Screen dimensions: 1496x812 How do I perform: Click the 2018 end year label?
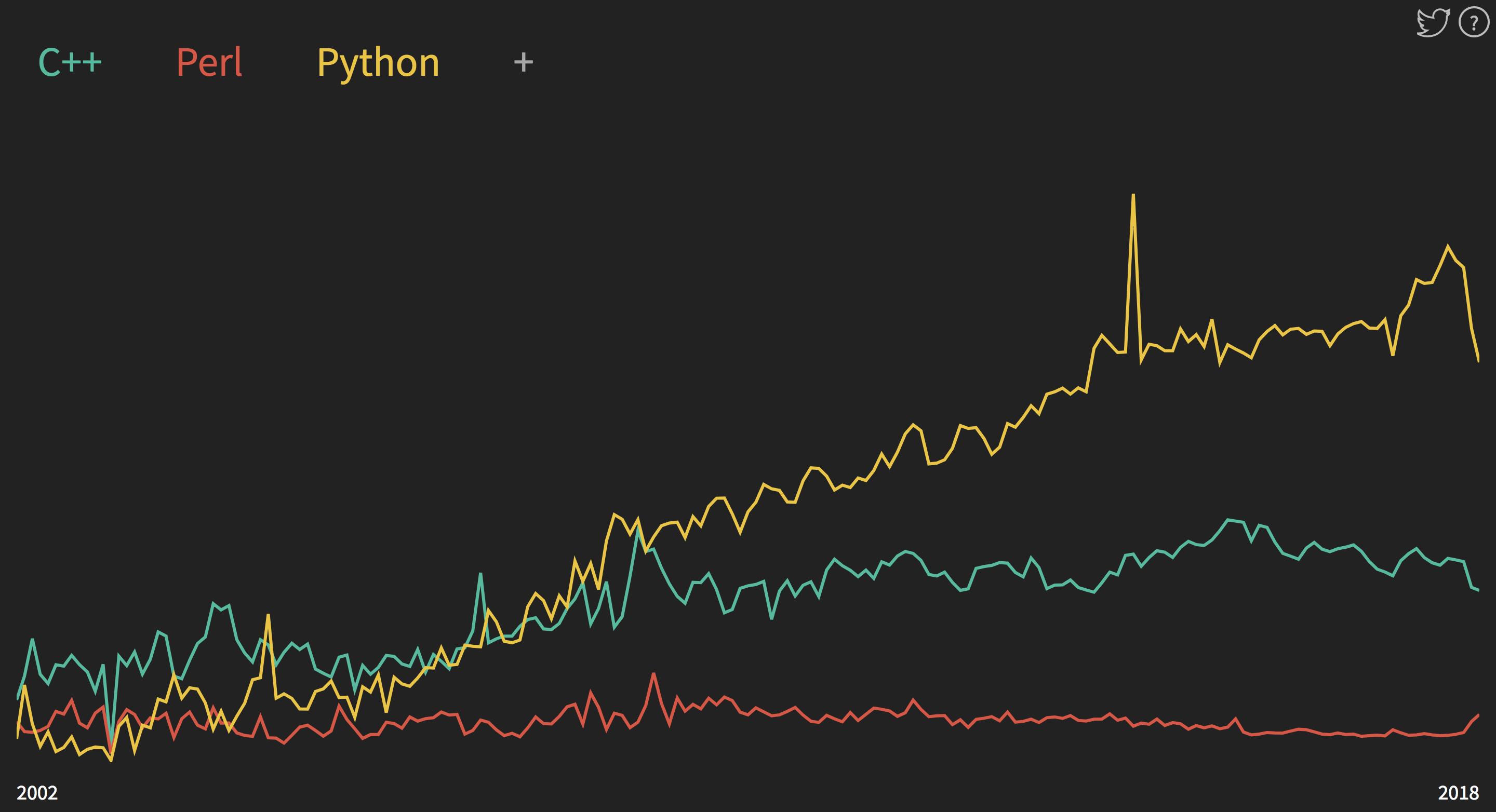pos(1458,793)
